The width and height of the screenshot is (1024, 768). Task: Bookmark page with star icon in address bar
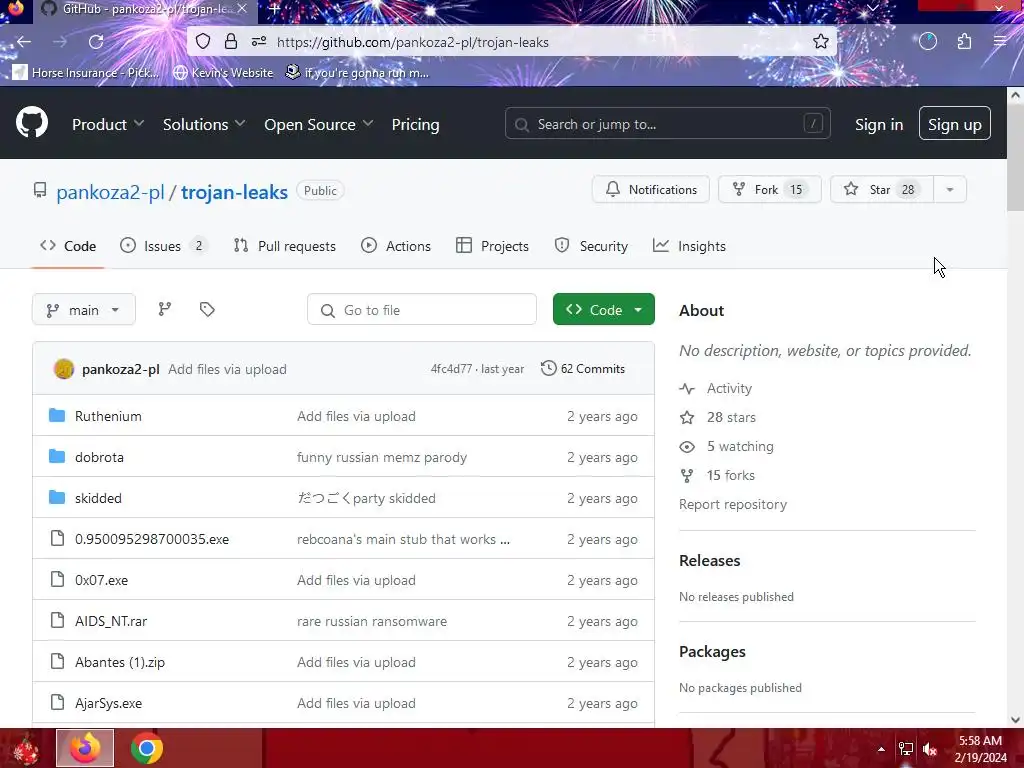[821, 42]
